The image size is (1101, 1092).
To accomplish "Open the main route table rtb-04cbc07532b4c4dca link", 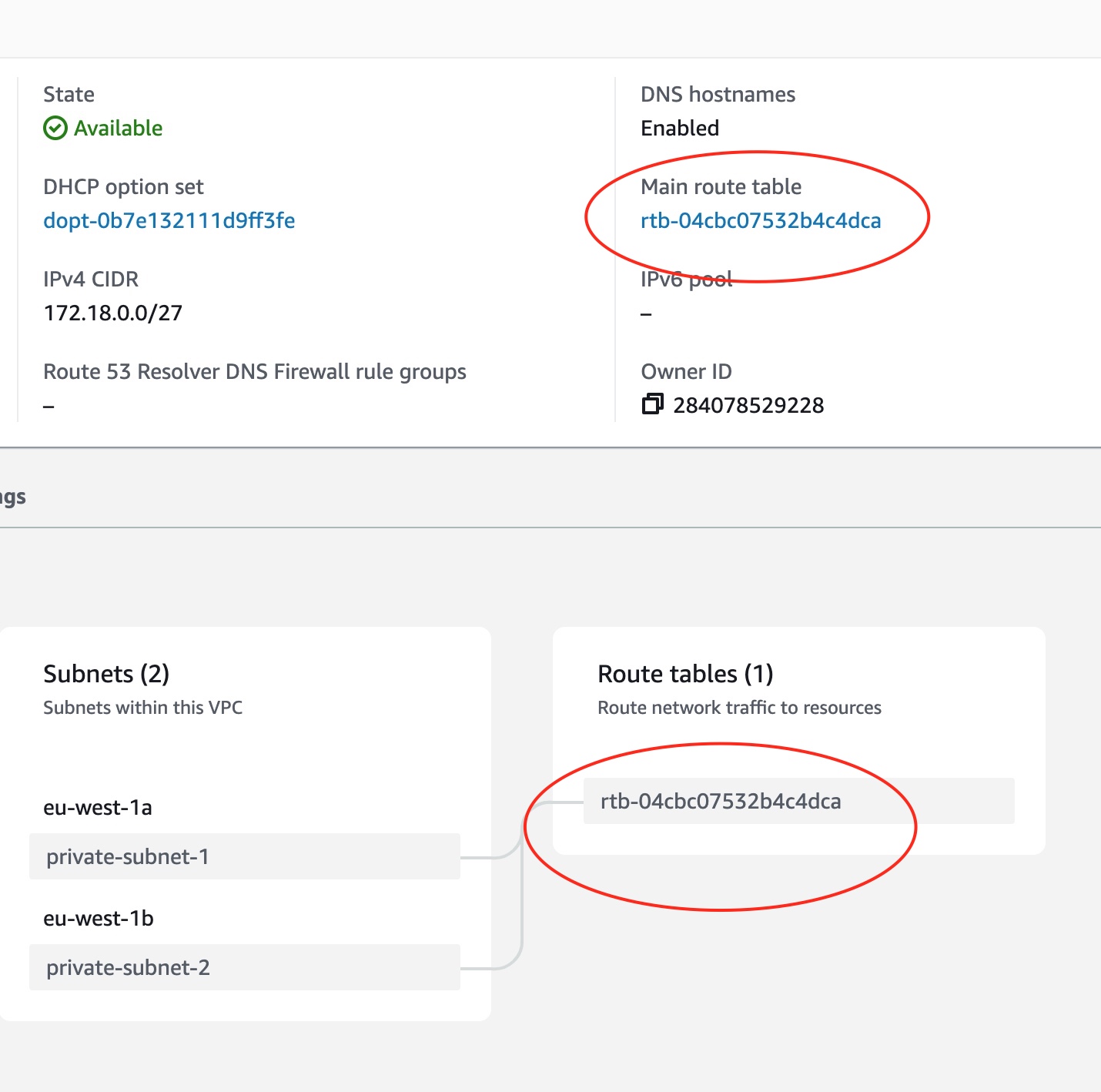I will 761,220.
